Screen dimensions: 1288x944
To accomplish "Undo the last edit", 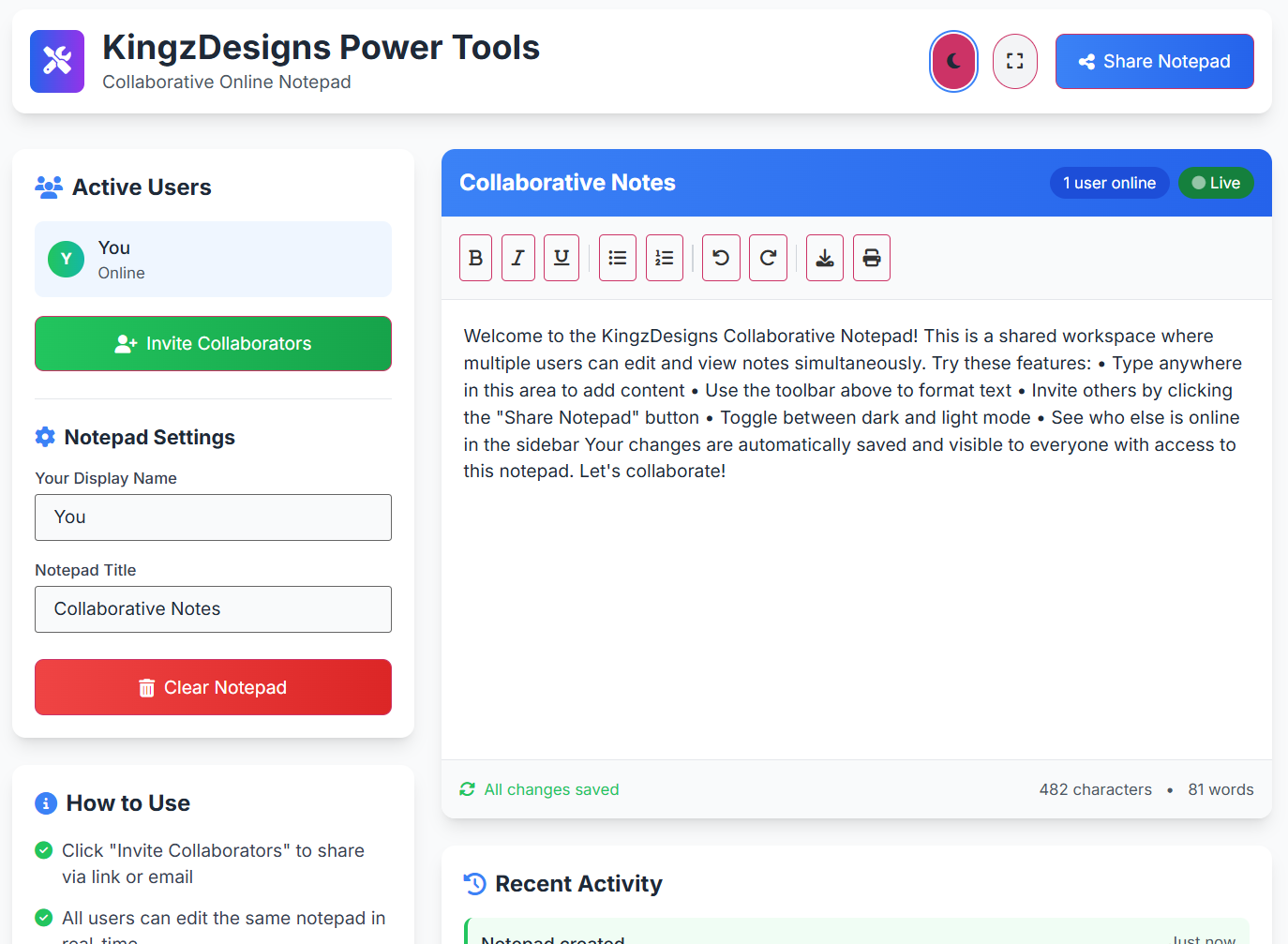I will tap(721, 258).
